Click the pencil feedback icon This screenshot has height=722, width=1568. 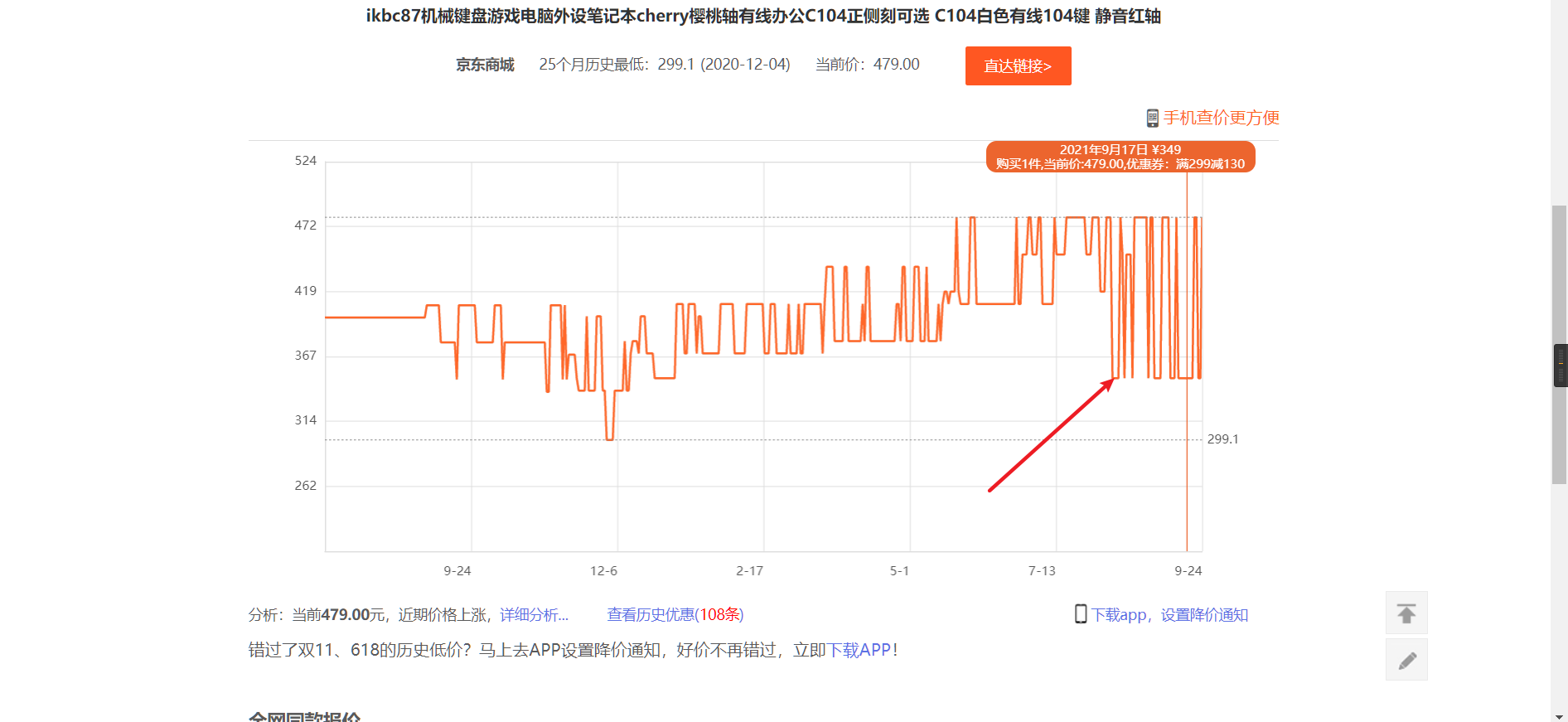(x=1406, y=660)
